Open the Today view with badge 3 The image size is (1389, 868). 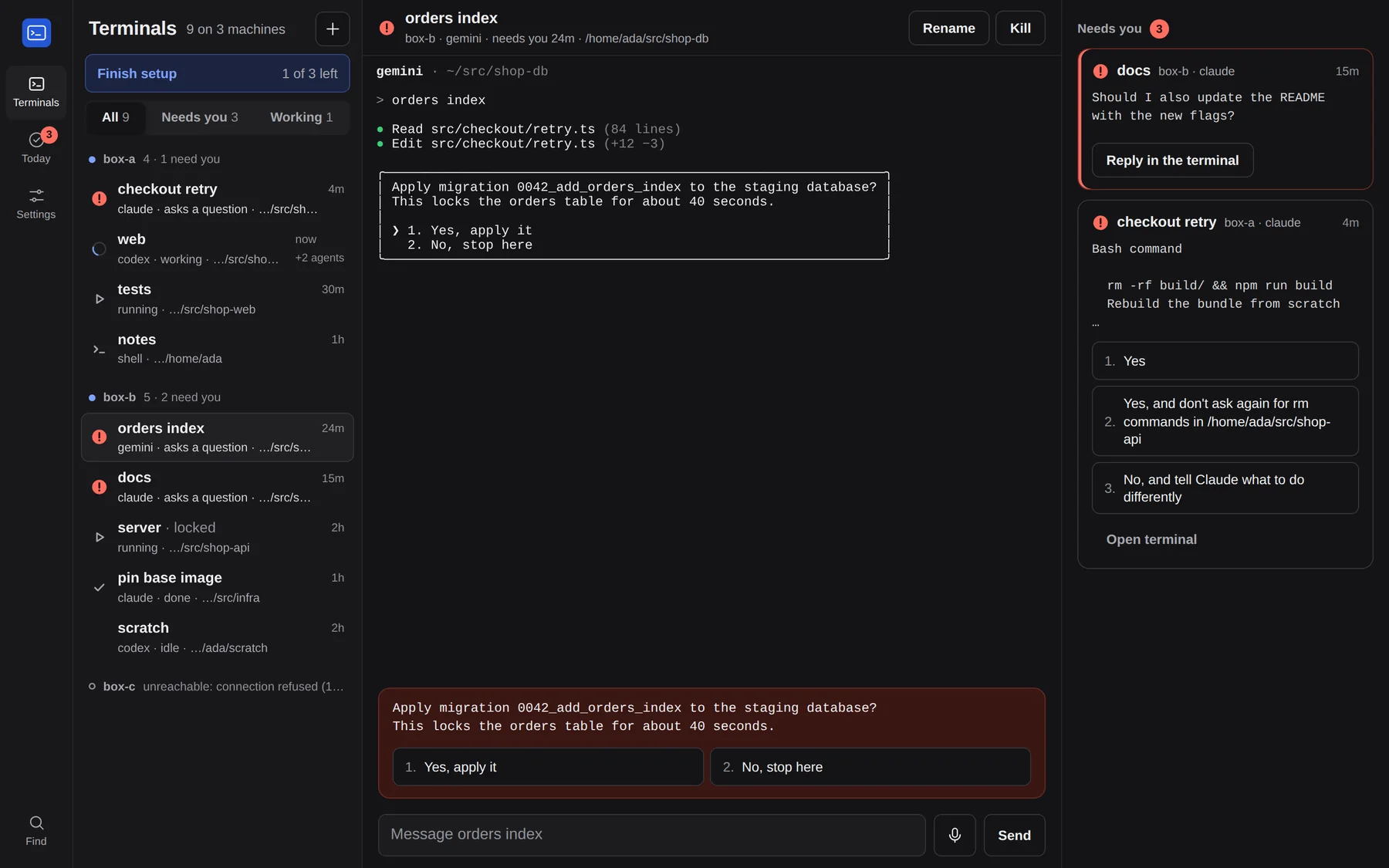[x=36, y=147]
